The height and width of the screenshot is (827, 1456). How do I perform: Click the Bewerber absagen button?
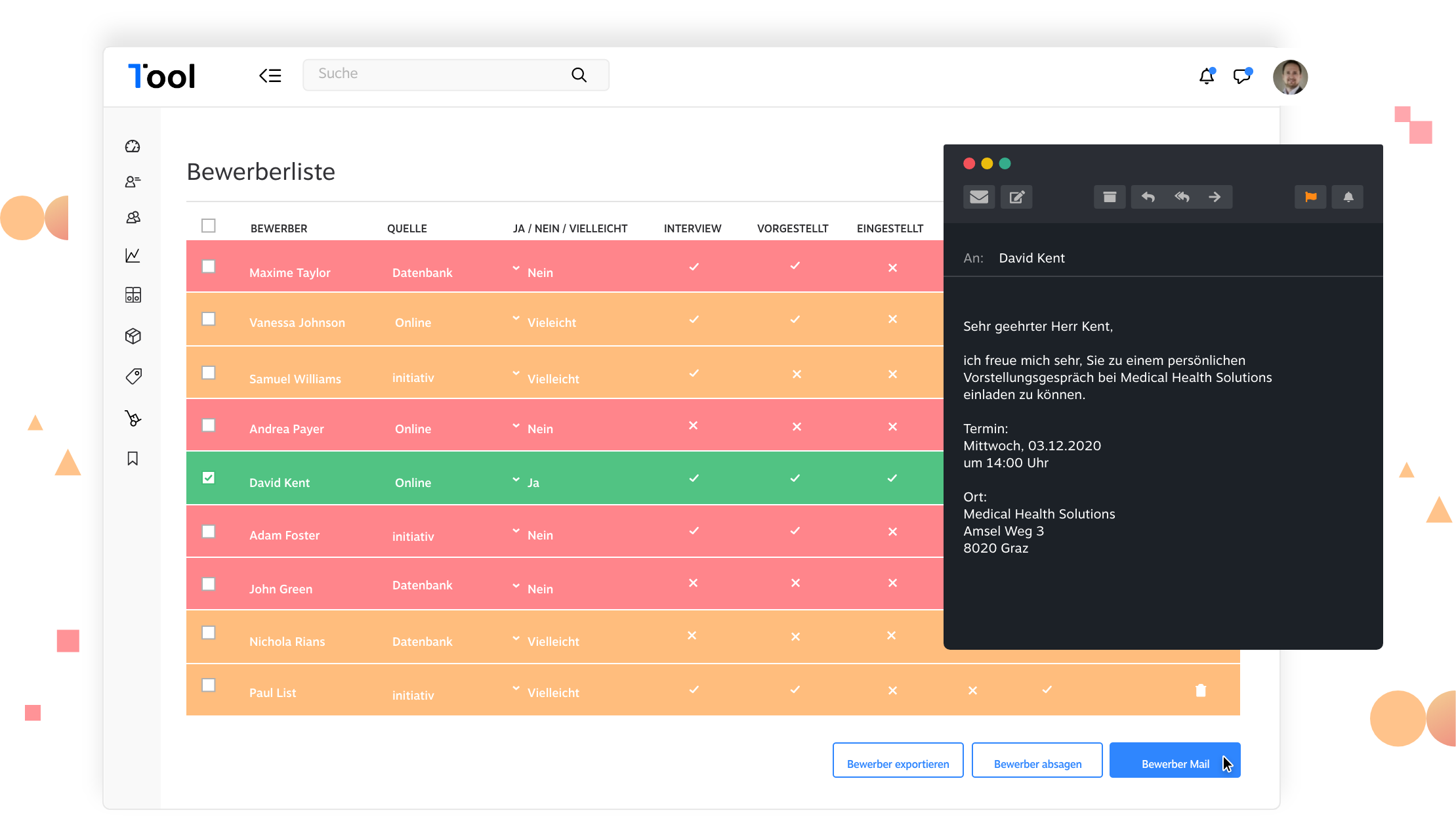[x=1037, y=760]
